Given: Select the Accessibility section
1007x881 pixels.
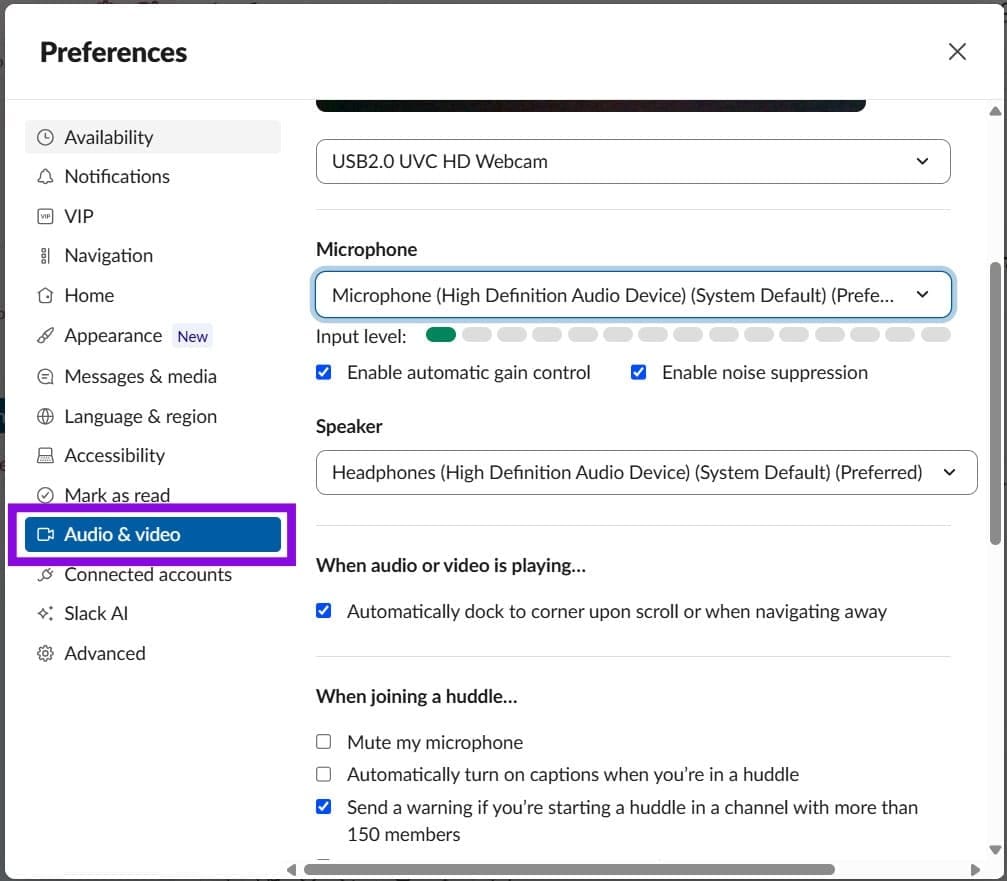Looking at the screenshot, I should tap(153, 455).
